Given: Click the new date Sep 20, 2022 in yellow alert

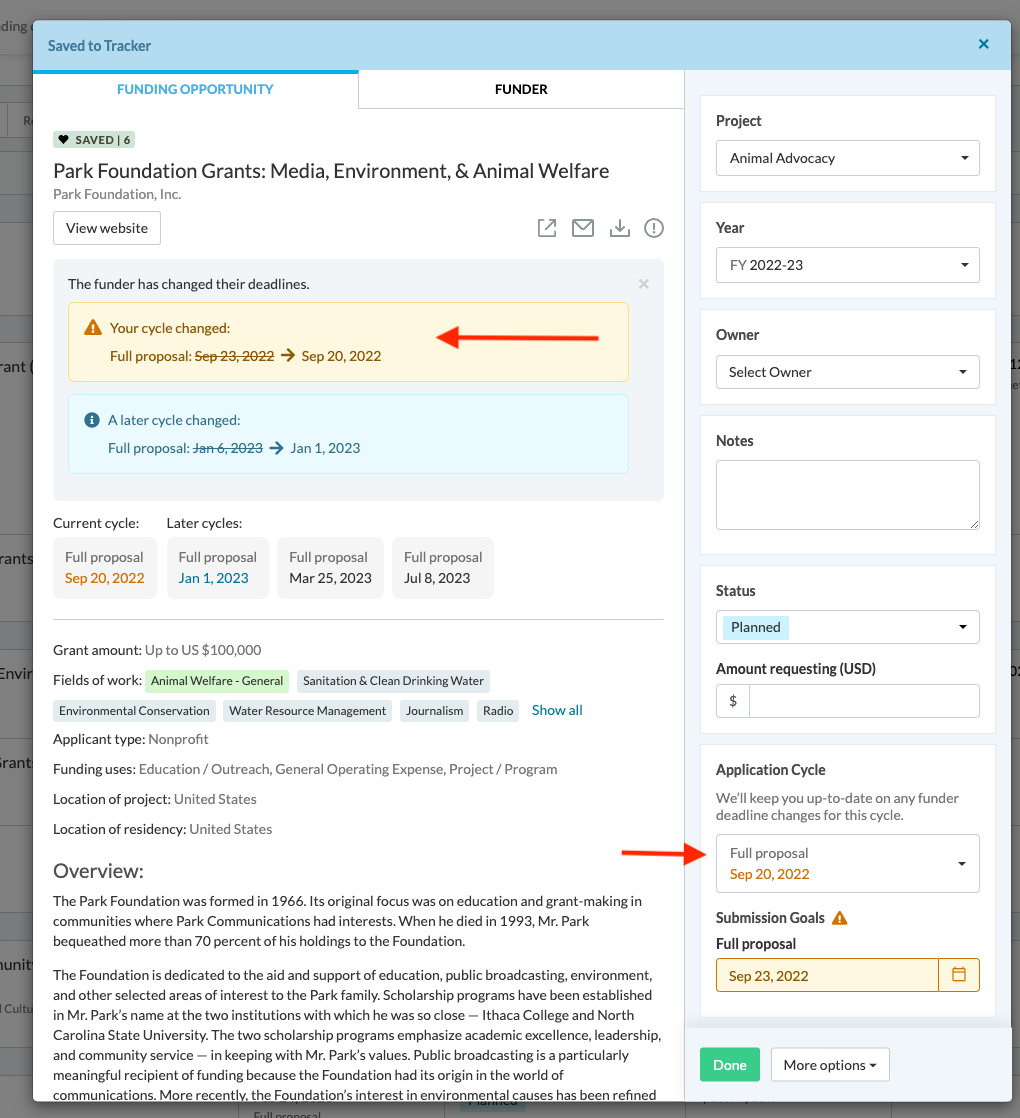Looking at the screenshot, I should pos(341,356).
